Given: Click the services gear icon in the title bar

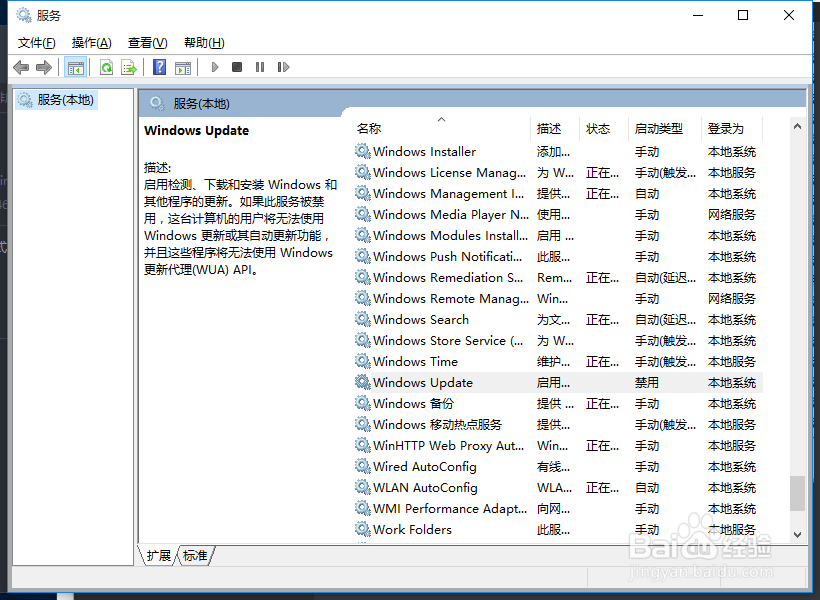Looking at the screenshot, I should click(24, 15).
